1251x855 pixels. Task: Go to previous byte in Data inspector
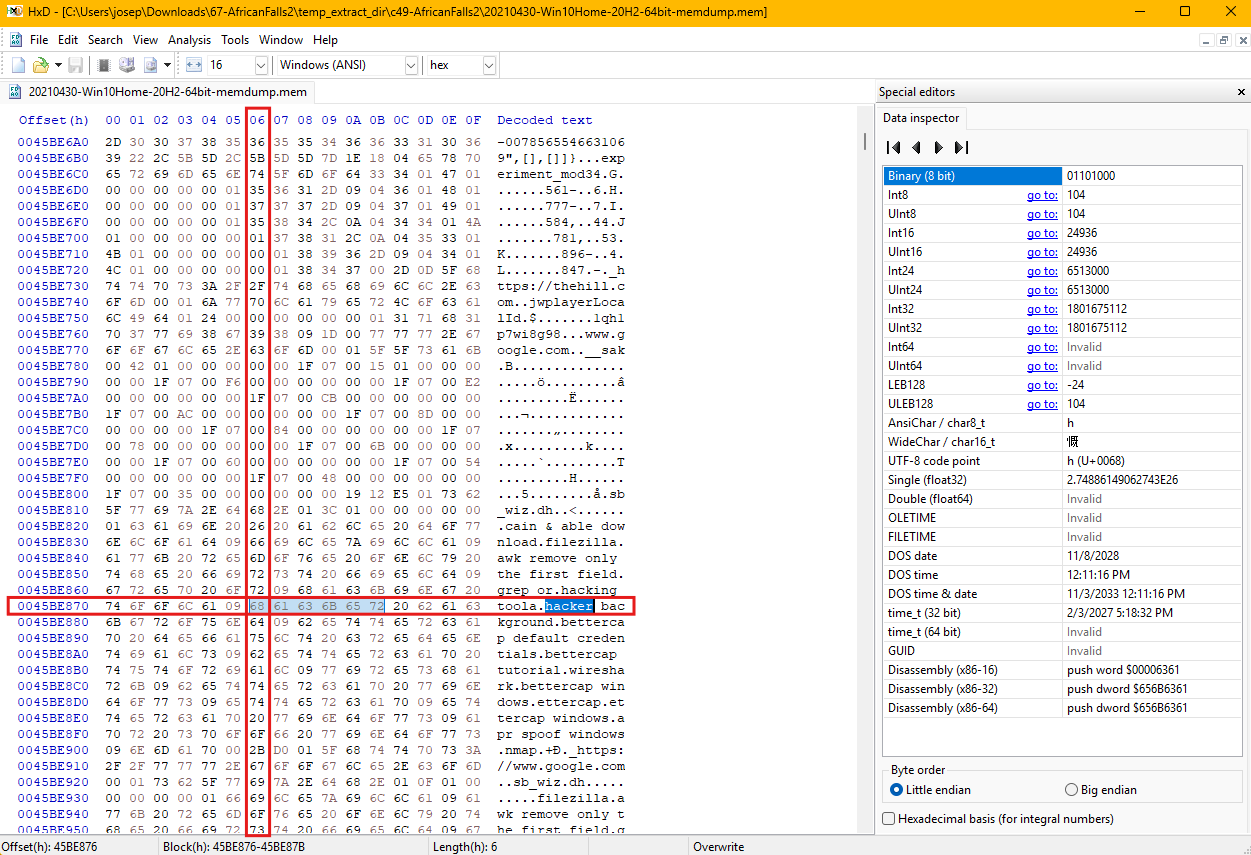click(x=916, y=147)
